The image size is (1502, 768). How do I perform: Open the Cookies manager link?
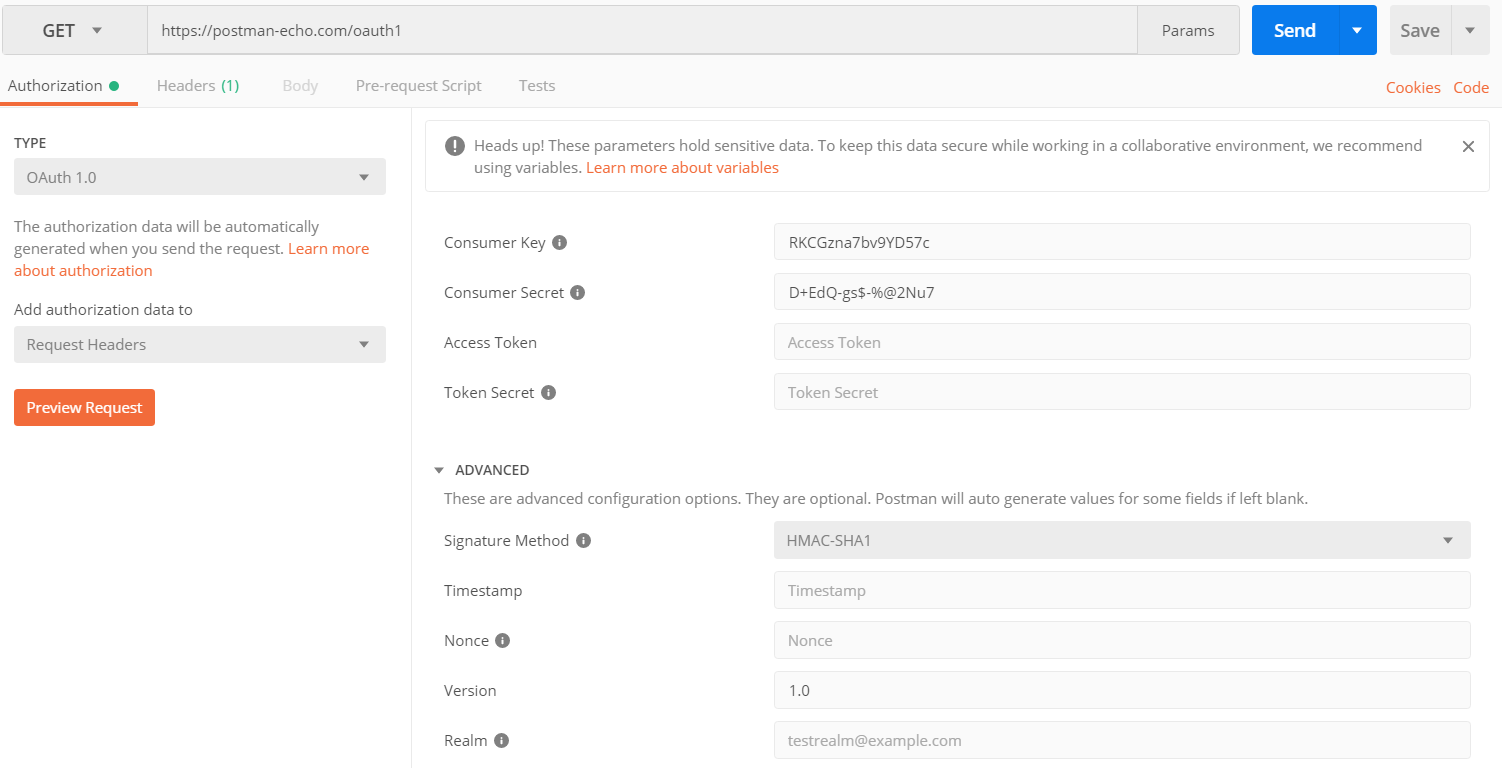tap(1413, 87)
